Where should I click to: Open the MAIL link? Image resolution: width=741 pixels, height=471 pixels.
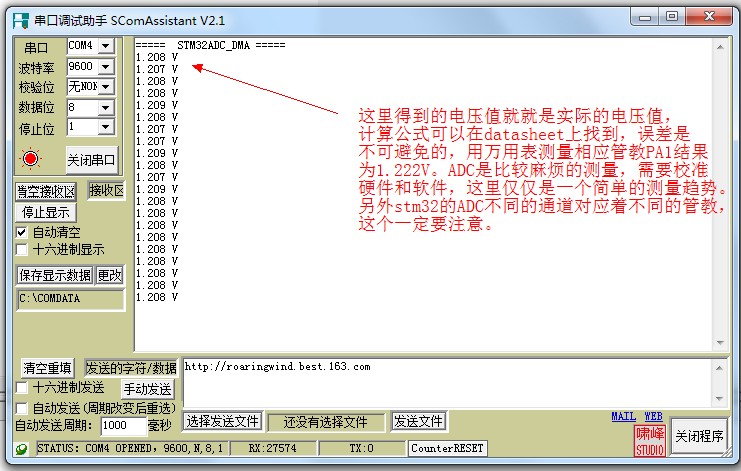[x=623, y=417]
